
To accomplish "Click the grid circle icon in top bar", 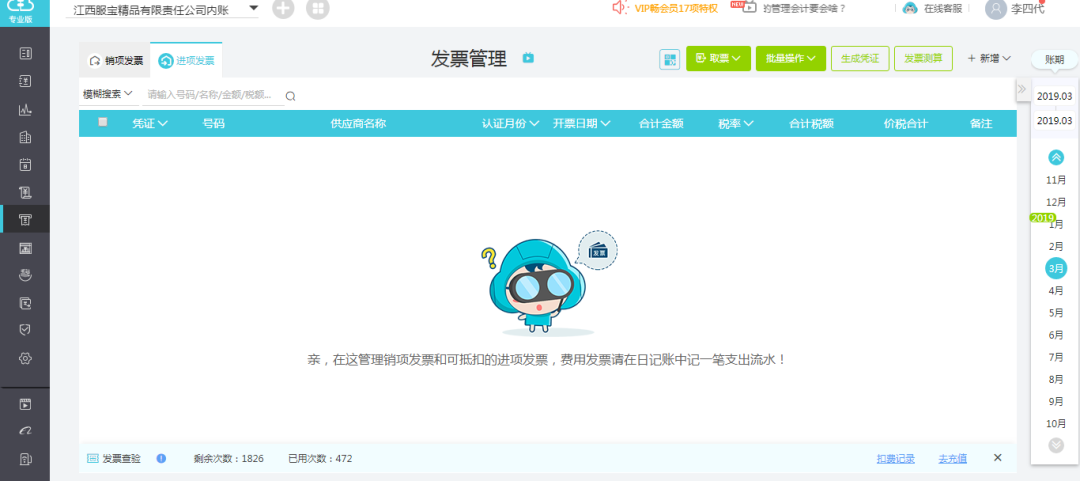I will pyautogui.click(x=318, y=9).
